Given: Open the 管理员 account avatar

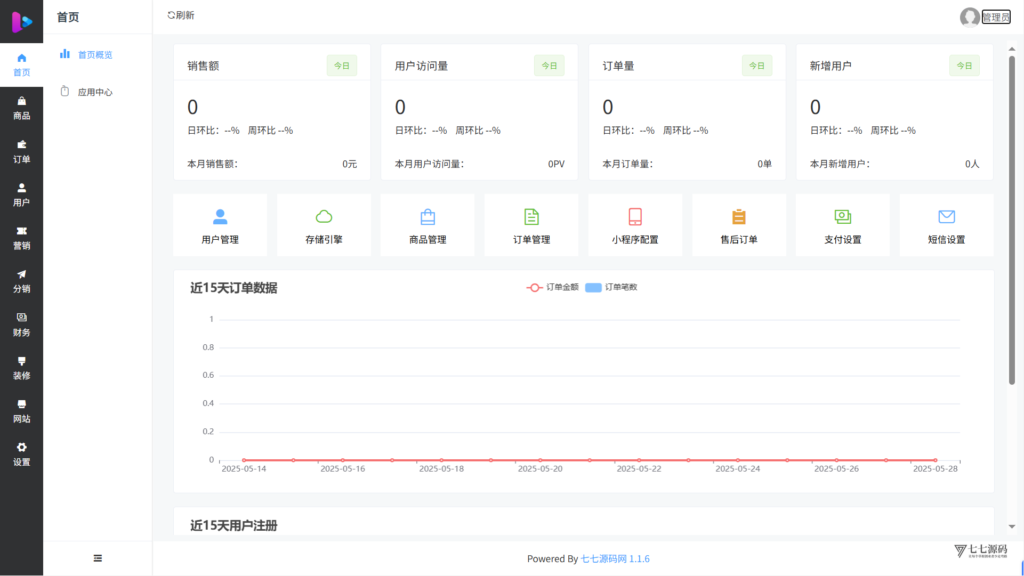Looking at the screenshot, I should pos(969,17).
